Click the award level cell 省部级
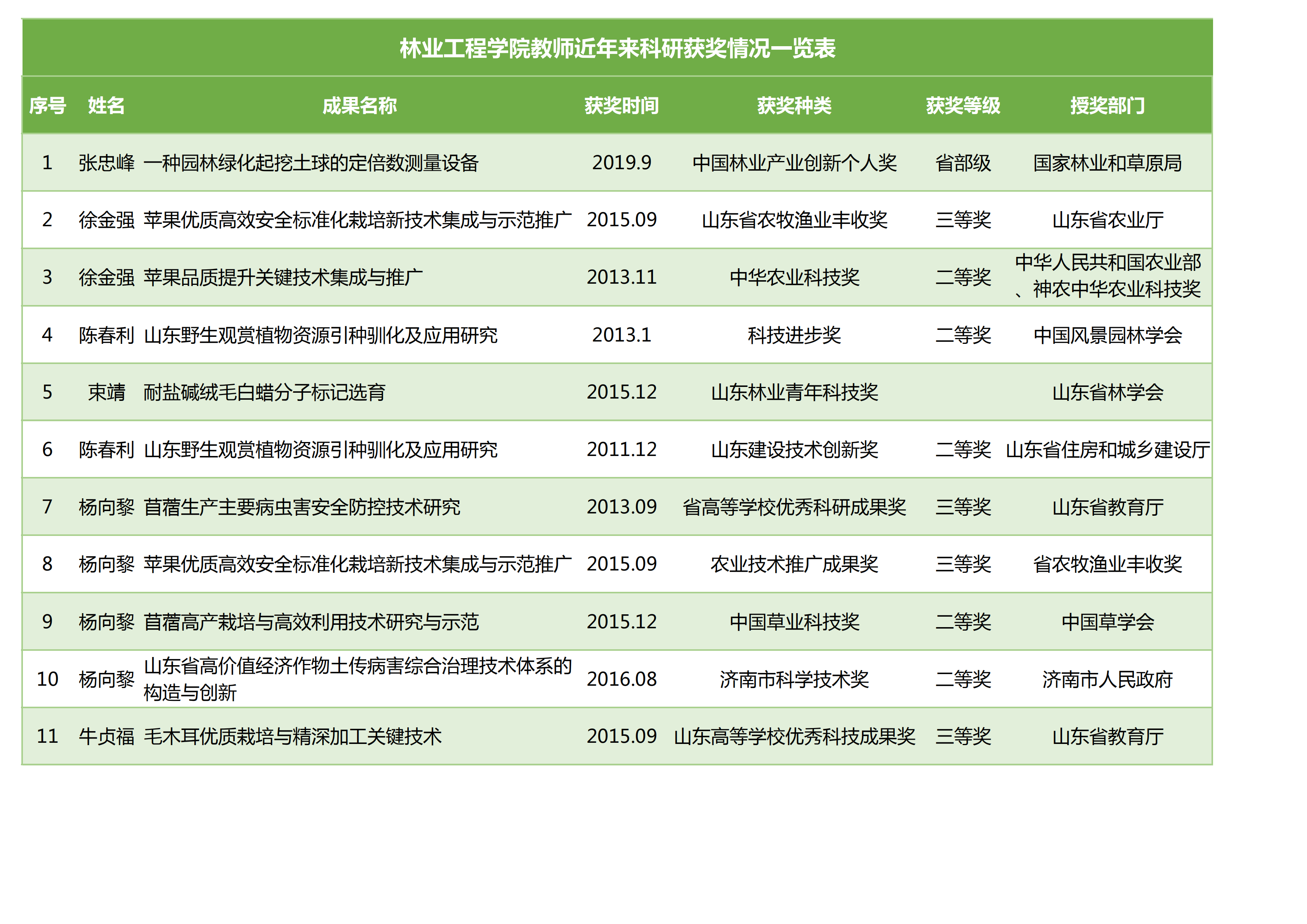Screen dimensions: 1307x924 pyautogui.click(x=963, y=163)
